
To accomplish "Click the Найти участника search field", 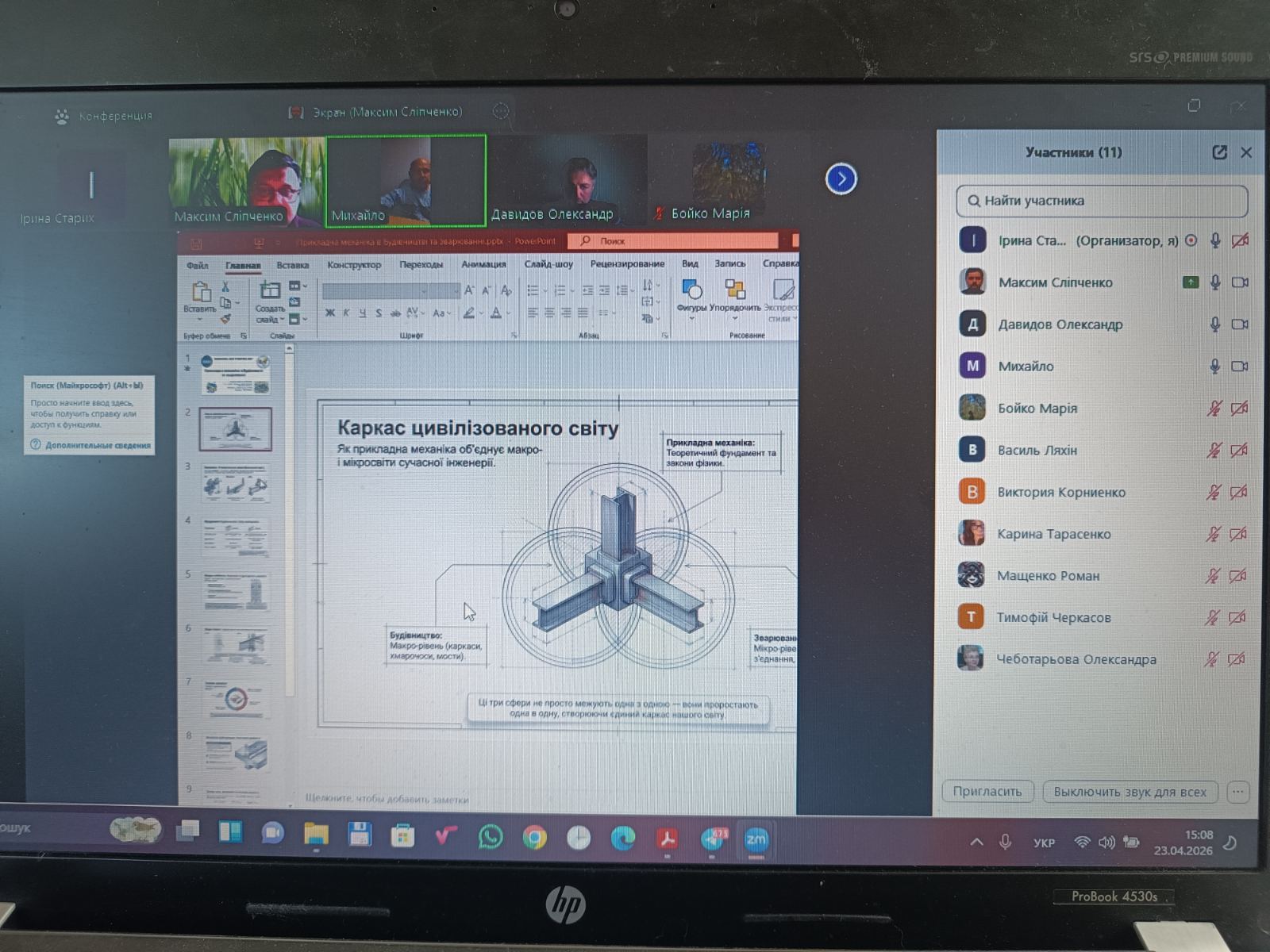I will [1102, 201].
